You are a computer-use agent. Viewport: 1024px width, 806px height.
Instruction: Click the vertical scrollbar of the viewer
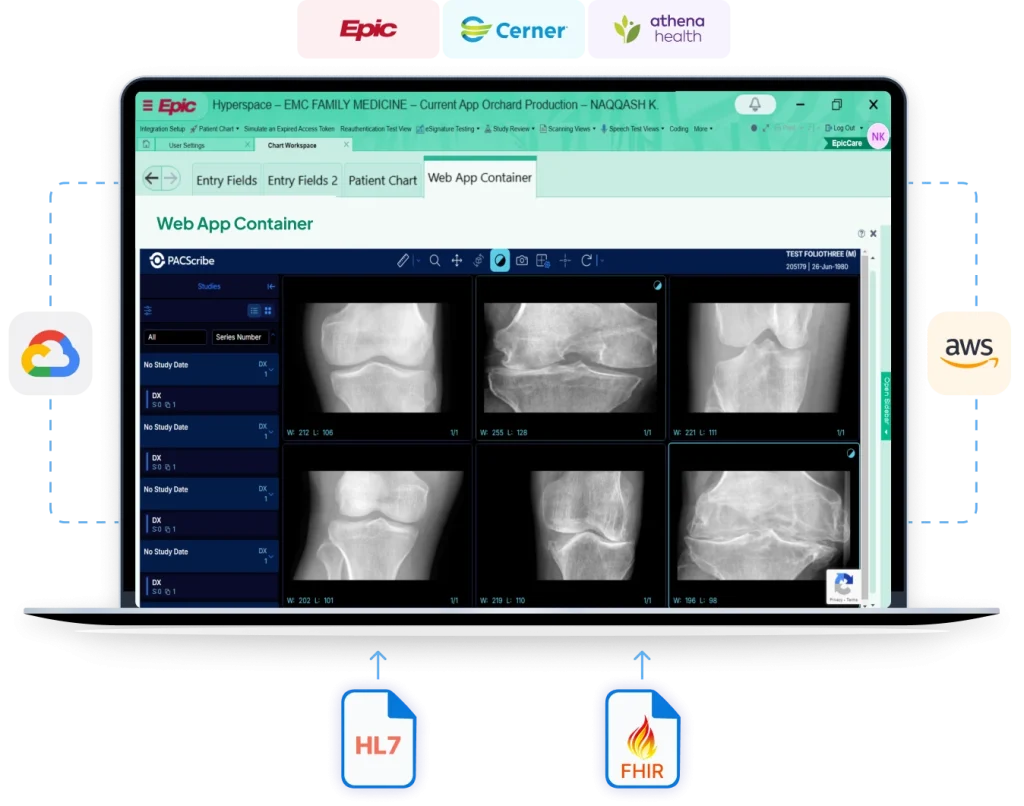865,428
